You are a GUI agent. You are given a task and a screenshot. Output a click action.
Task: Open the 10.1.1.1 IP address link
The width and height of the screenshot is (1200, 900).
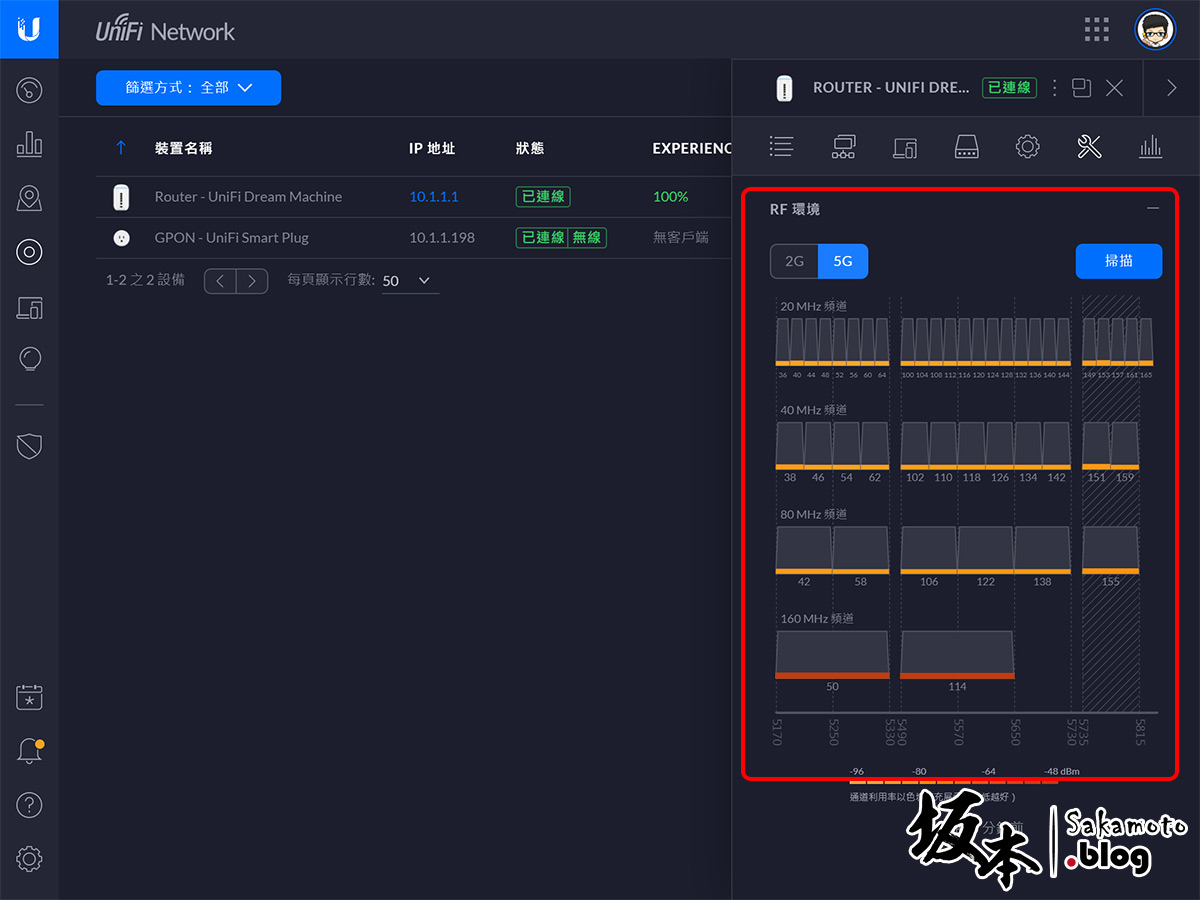pyautogui.click(x=434, y=197)
